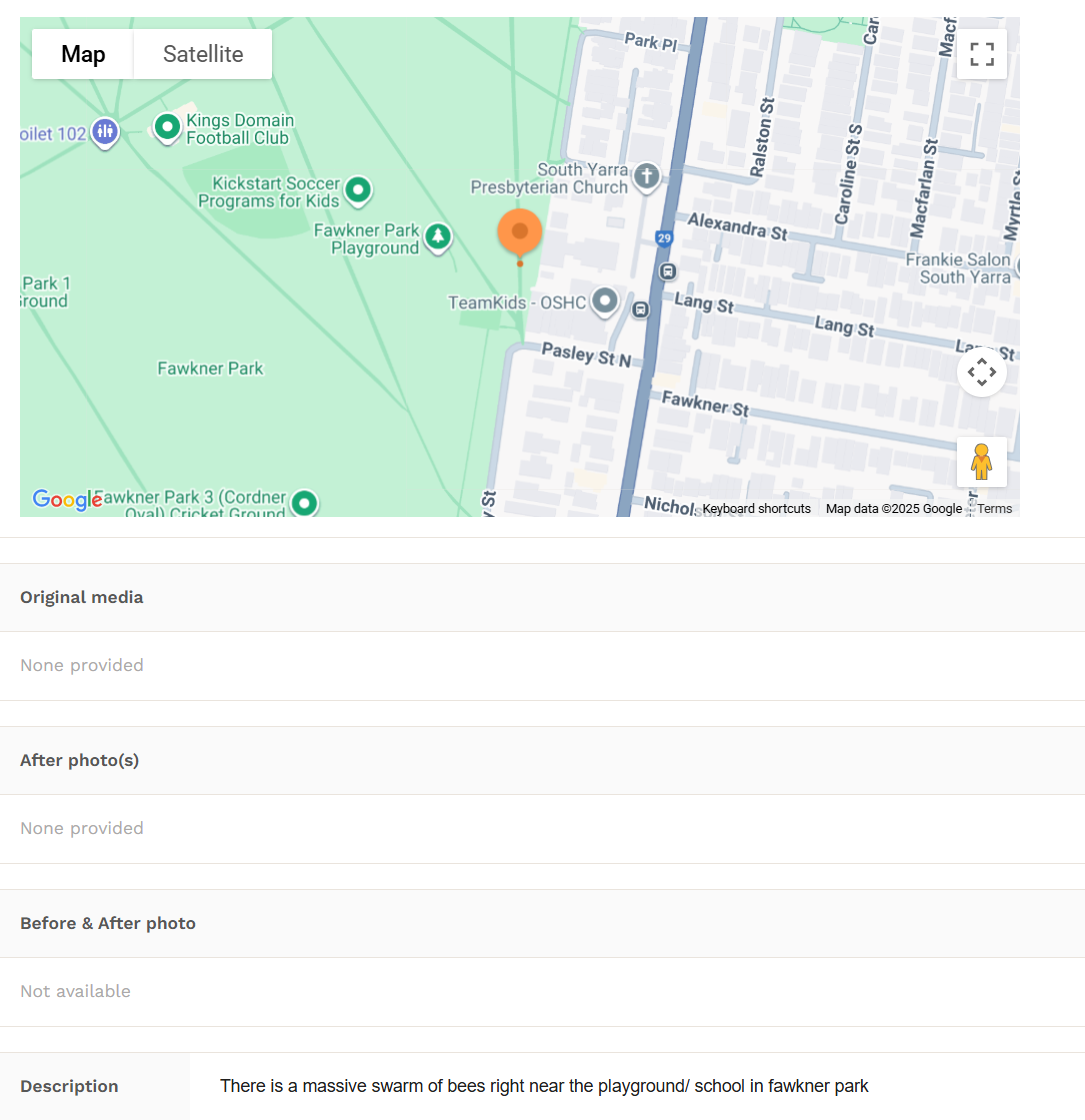Click the Fawkner Park label

210,369
